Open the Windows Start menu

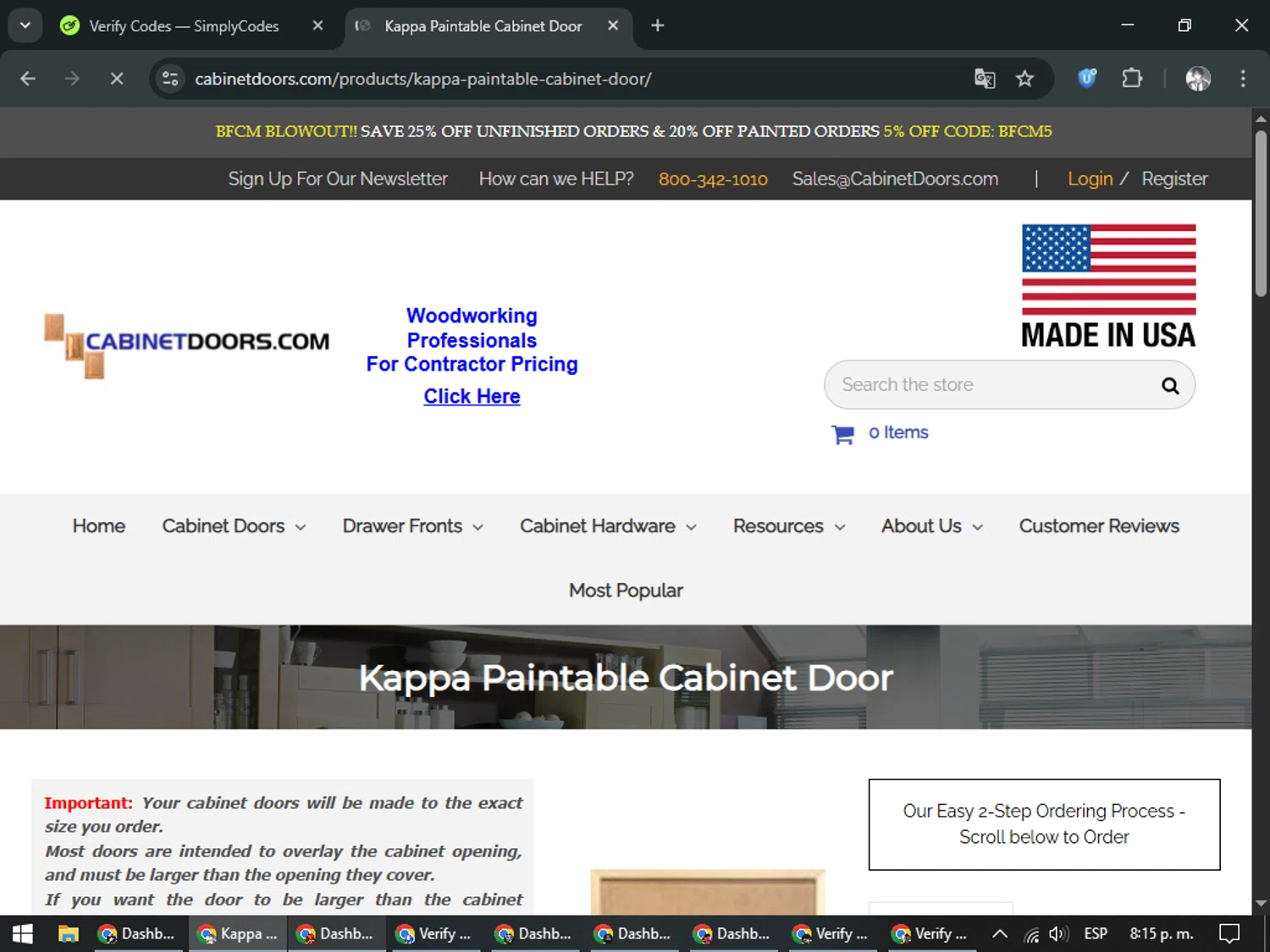23,933
